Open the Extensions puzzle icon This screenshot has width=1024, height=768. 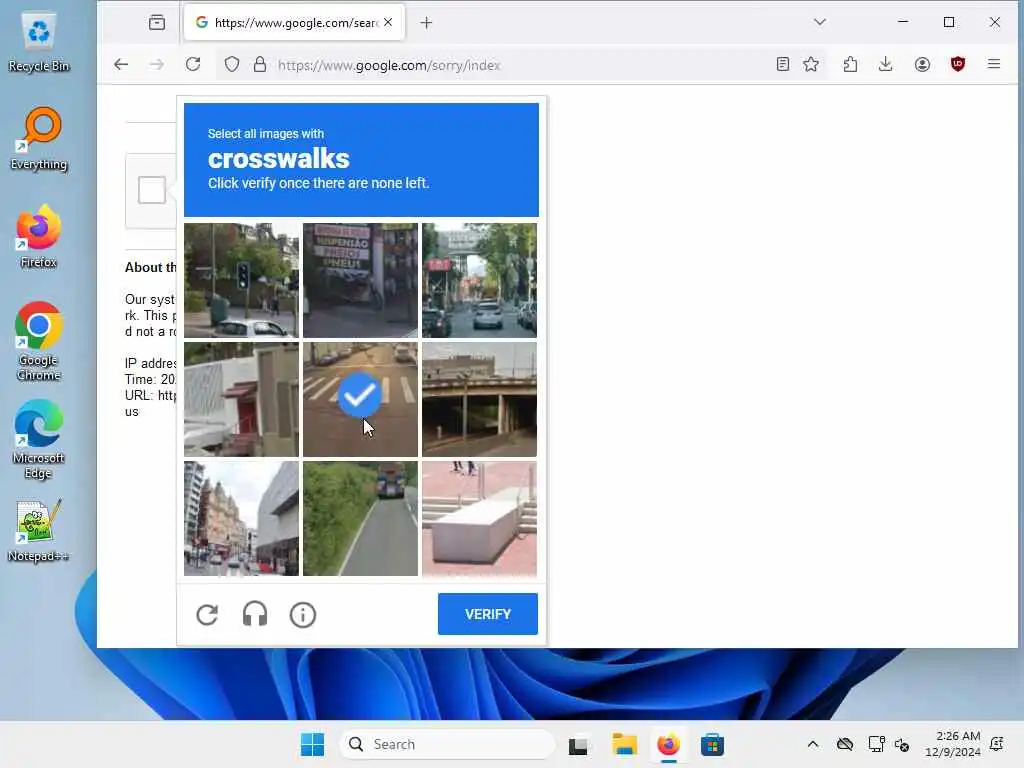[x=850, y=64]
